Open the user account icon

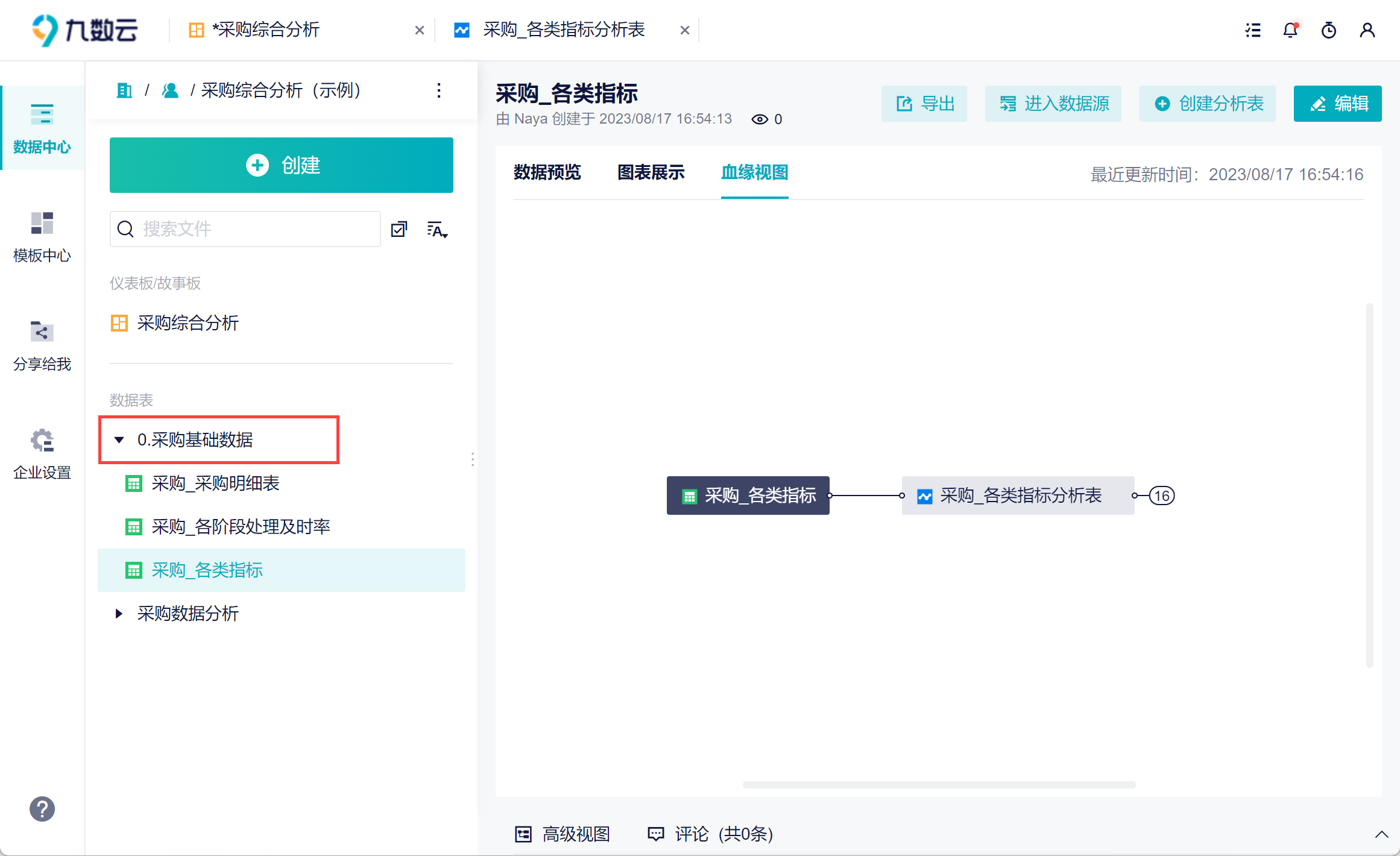(x=1367, y=30)
